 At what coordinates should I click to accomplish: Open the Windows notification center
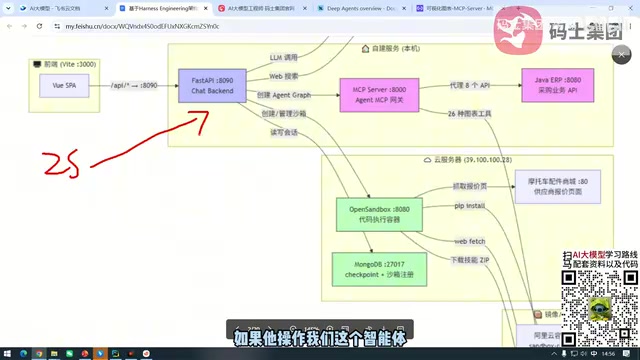point(627,353)
